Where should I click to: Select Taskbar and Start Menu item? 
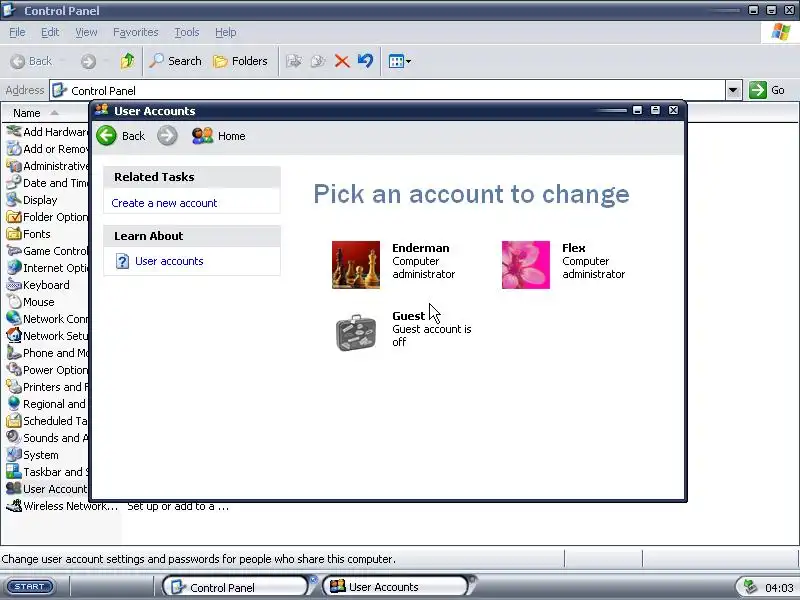tap(47, 472)
